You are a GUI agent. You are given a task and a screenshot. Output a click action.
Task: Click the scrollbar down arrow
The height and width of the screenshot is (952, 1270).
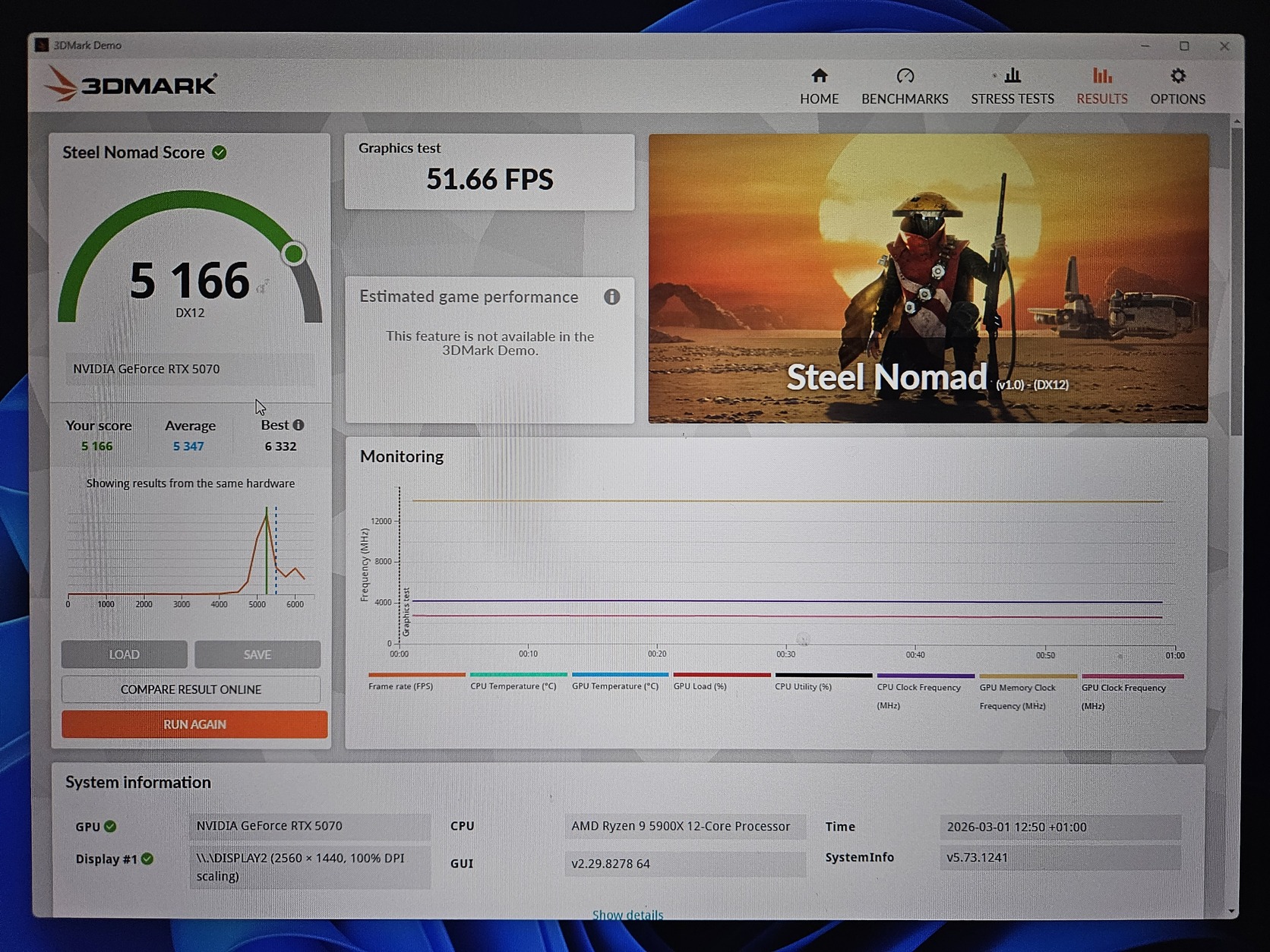pyautogui.click(x=1232, y=911)
